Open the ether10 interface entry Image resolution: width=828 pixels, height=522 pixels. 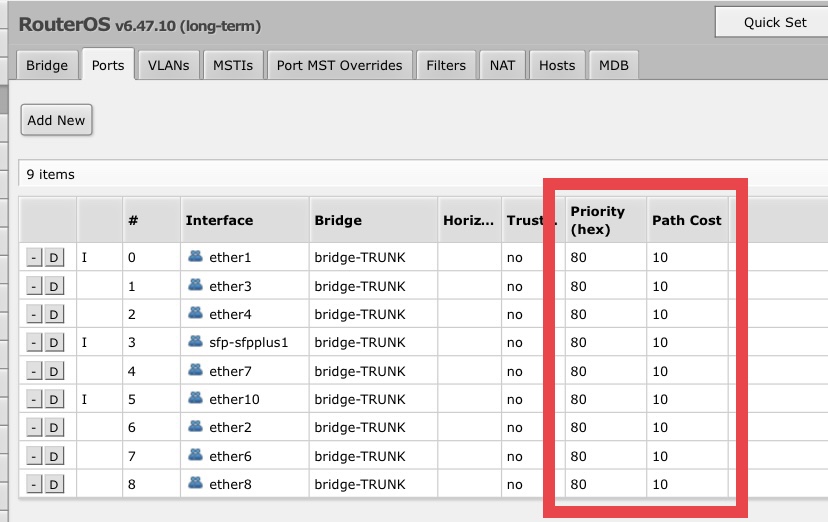point(234,400)
